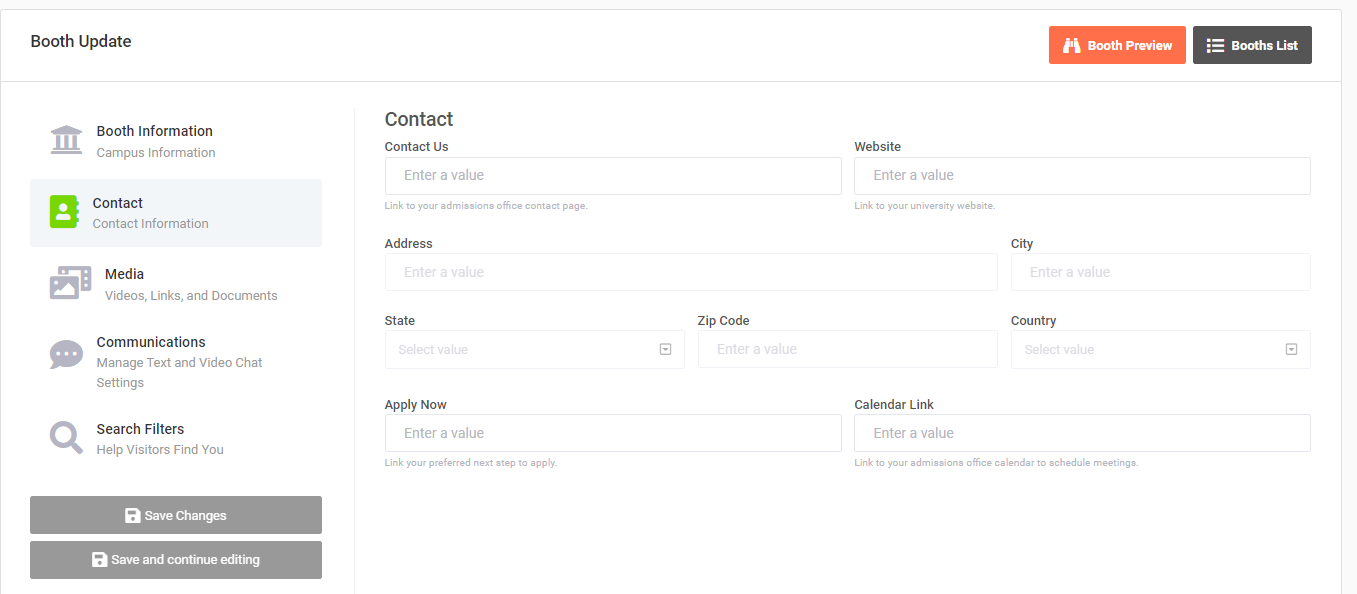Click into the Website field
1357x594 pixels.
point(1082,175)
